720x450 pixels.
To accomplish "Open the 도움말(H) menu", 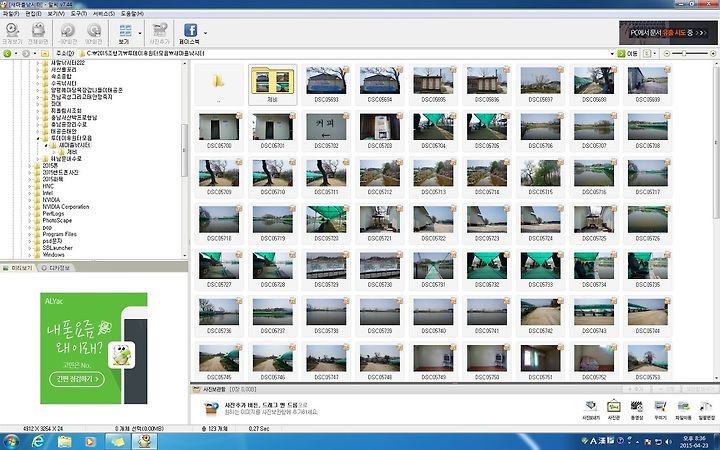I will click(132, 14).
